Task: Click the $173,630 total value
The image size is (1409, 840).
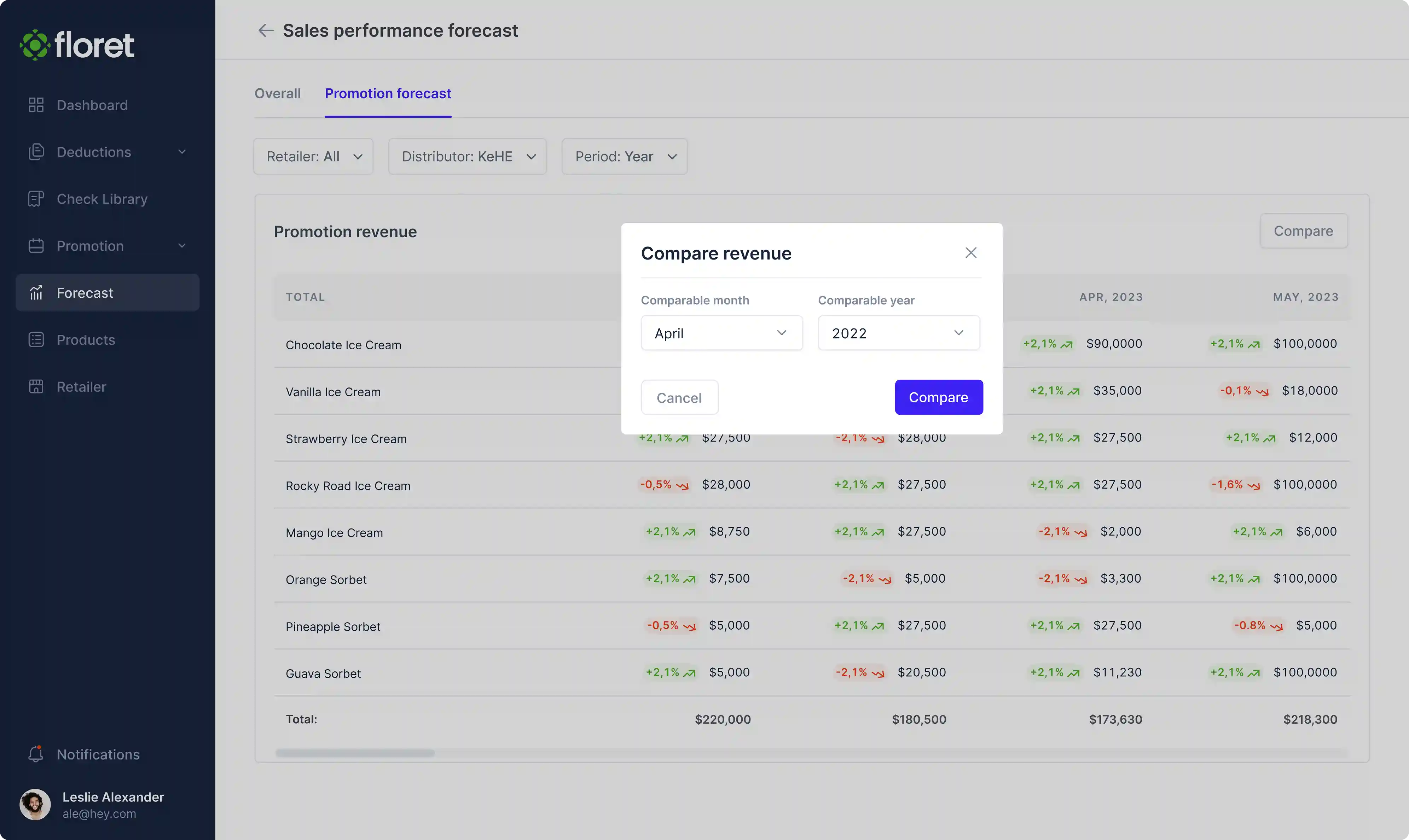Action: click(1115, 719)
